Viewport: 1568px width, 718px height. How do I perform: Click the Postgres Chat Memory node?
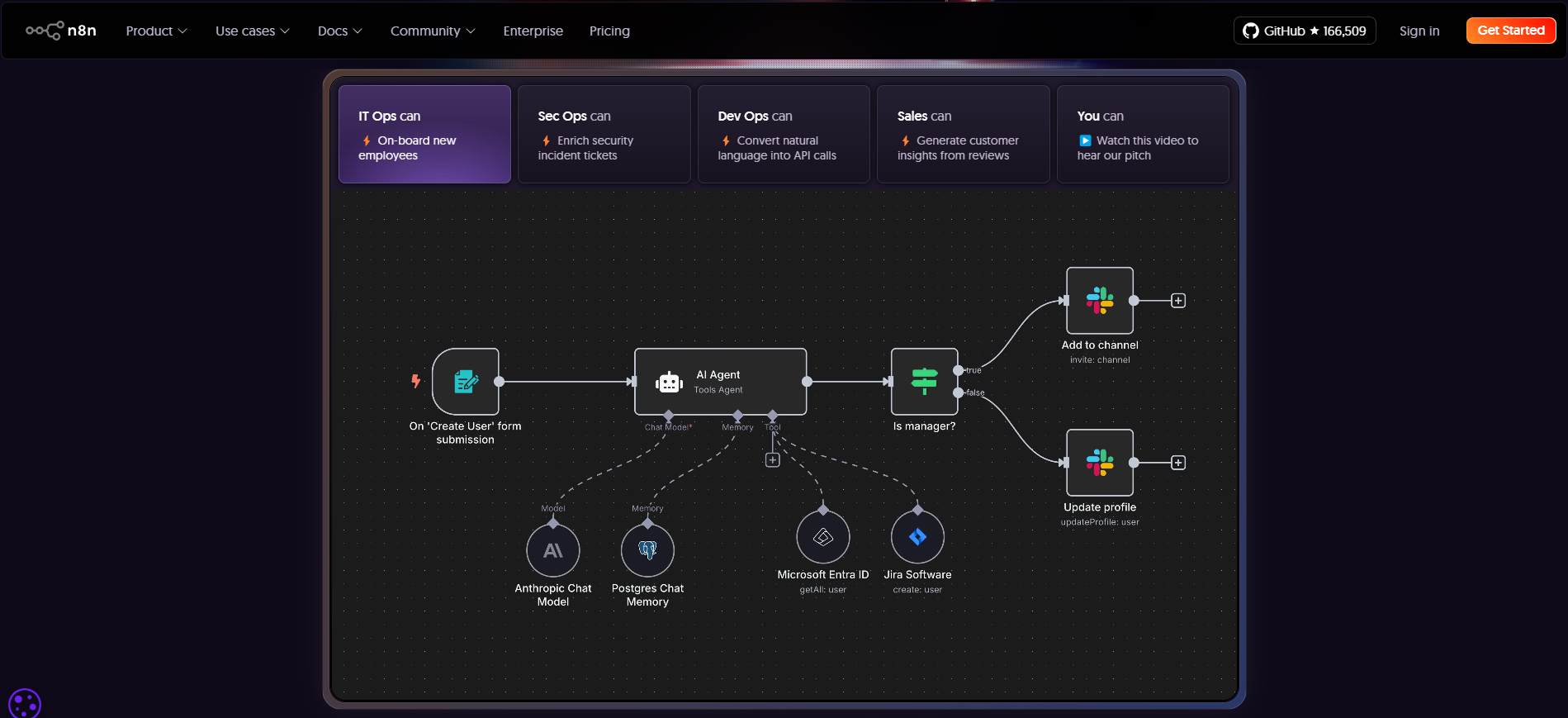tap(647, 550)
